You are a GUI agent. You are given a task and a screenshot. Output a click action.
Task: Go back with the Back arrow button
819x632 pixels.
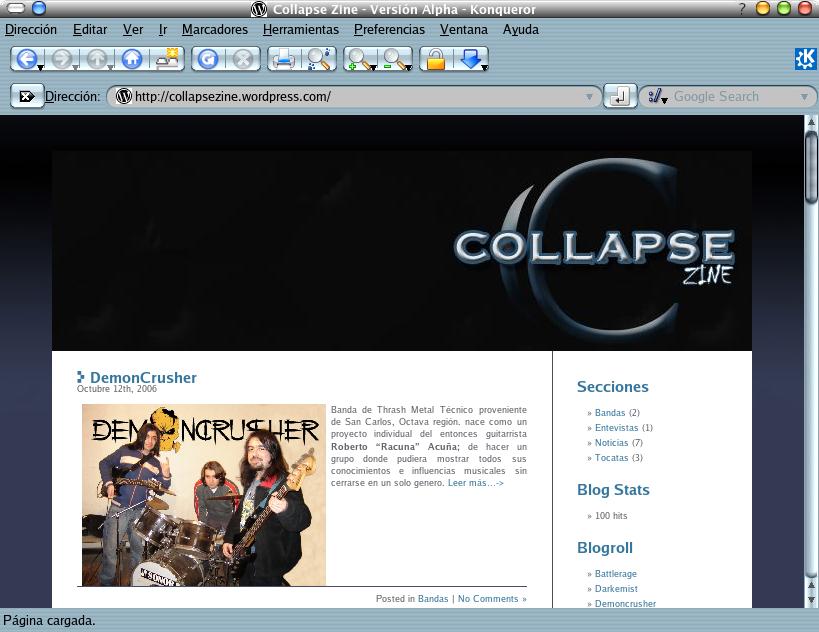pyautogui.click(x=26, y=58)
